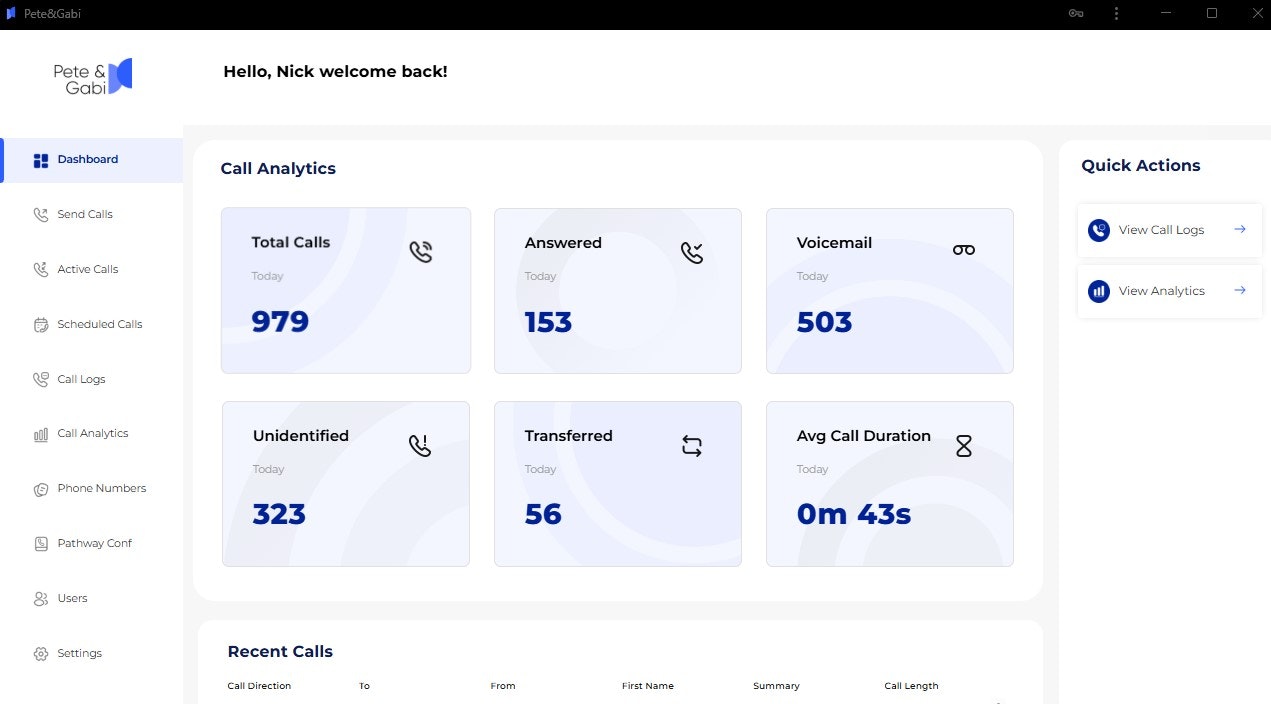Click the arrow next to View Call Logs
This screenshot has height=704, width=1271.
(1240, 229)
